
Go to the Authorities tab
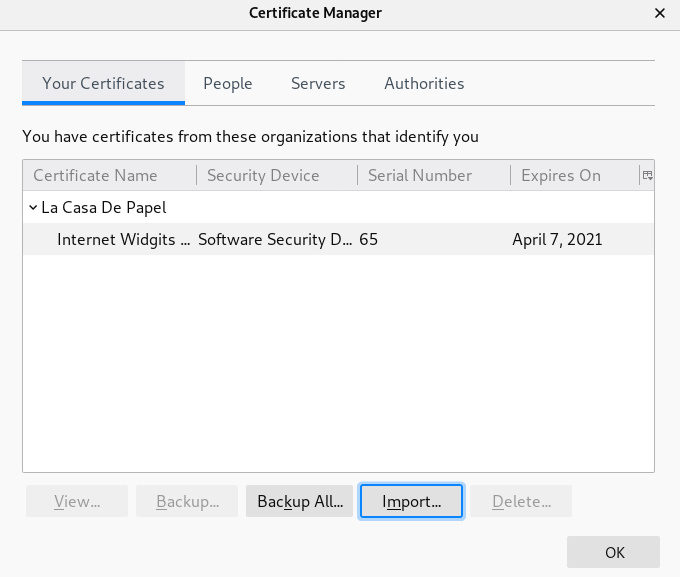pyautogui.click(x=424, y=84)
